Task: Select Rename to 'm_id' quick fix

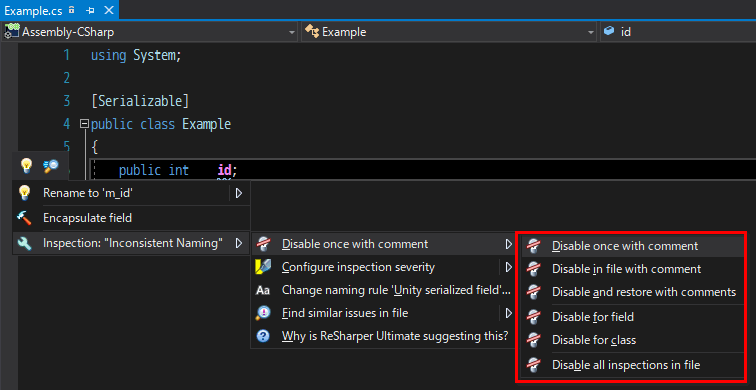Action: click(x=131, y=193)
